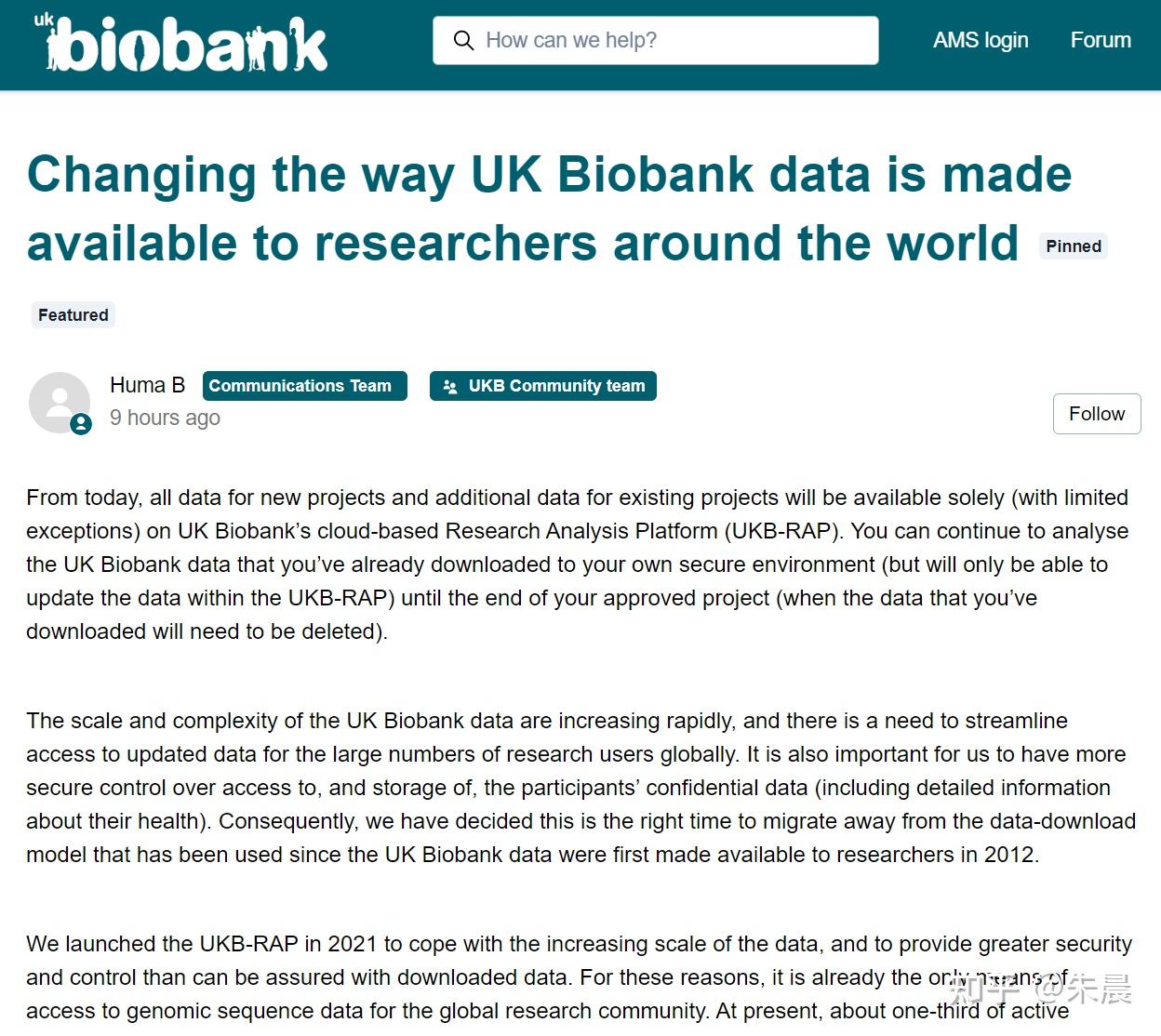This screenshot has height=1036, width=1161.
Task: Click the people icon on UKB Community team badge
Action: click(450, 385)
